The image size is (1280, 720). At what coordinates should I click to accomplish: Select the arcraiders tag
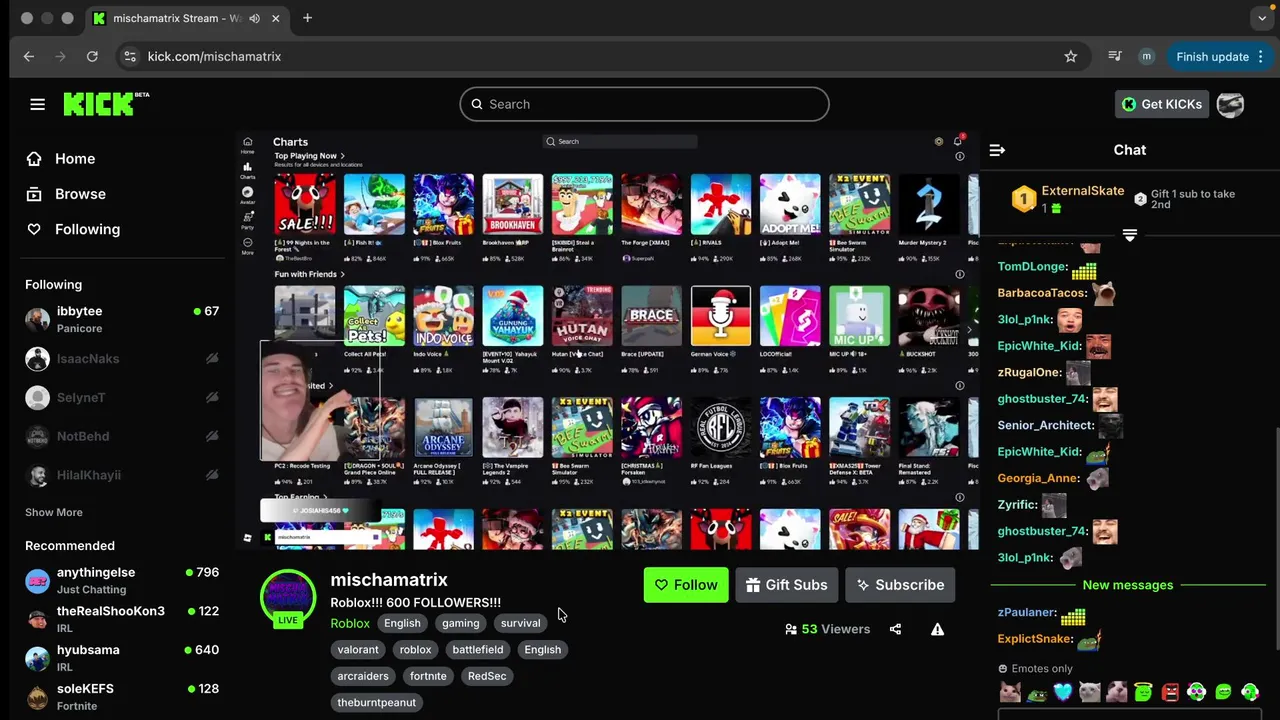point(363,676)
